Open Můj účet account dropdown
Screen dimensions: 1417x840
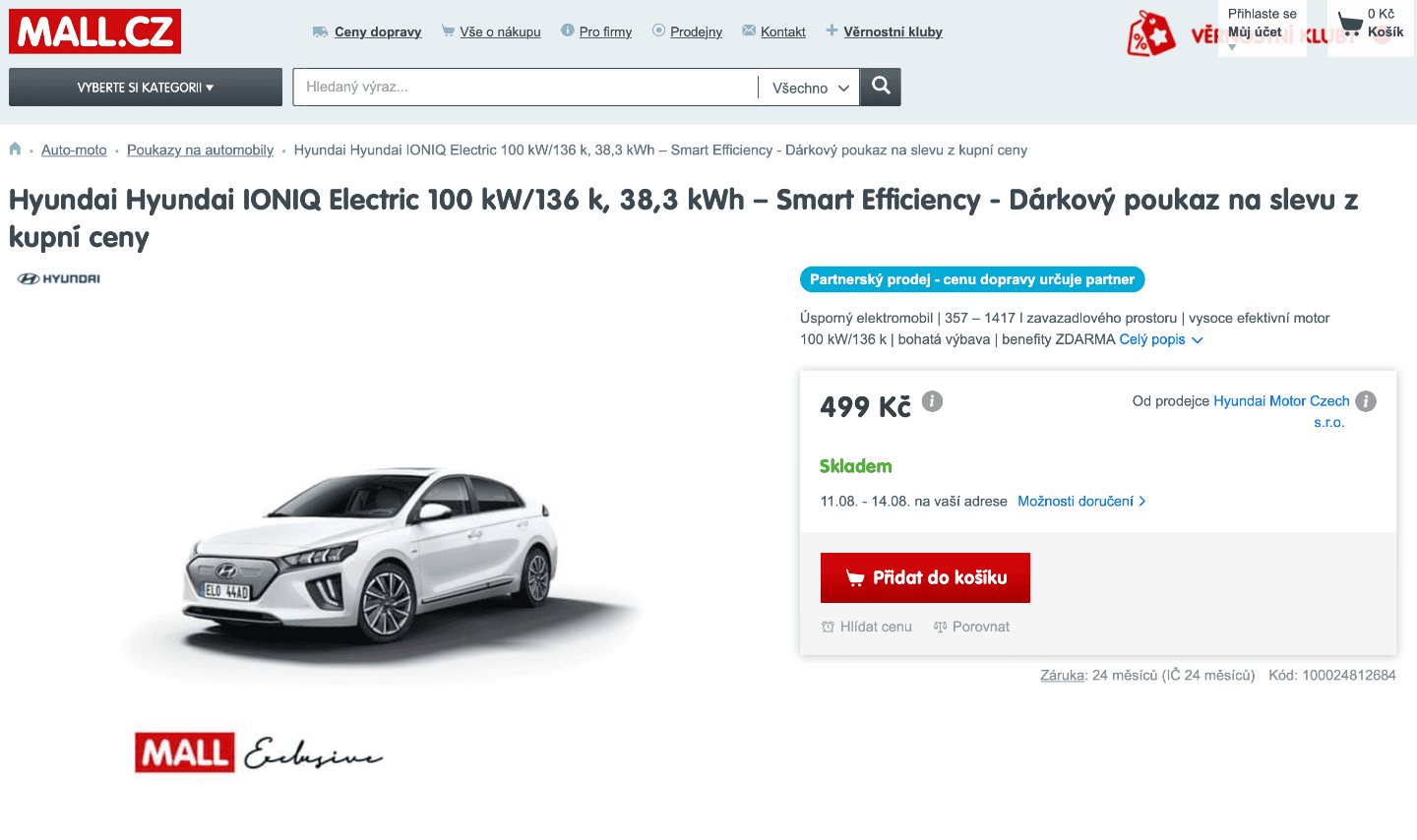point(1255,32)
